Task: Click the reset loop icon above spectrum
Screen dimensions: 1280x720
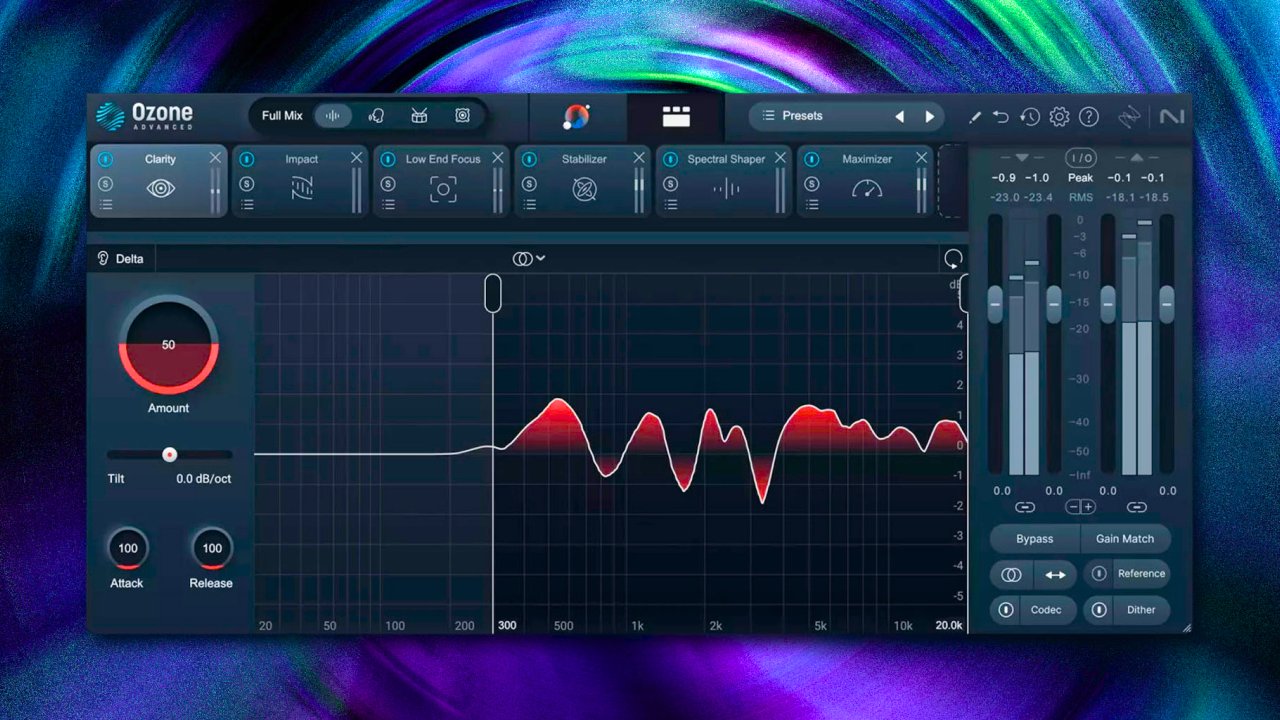Action: click(953, 259)
